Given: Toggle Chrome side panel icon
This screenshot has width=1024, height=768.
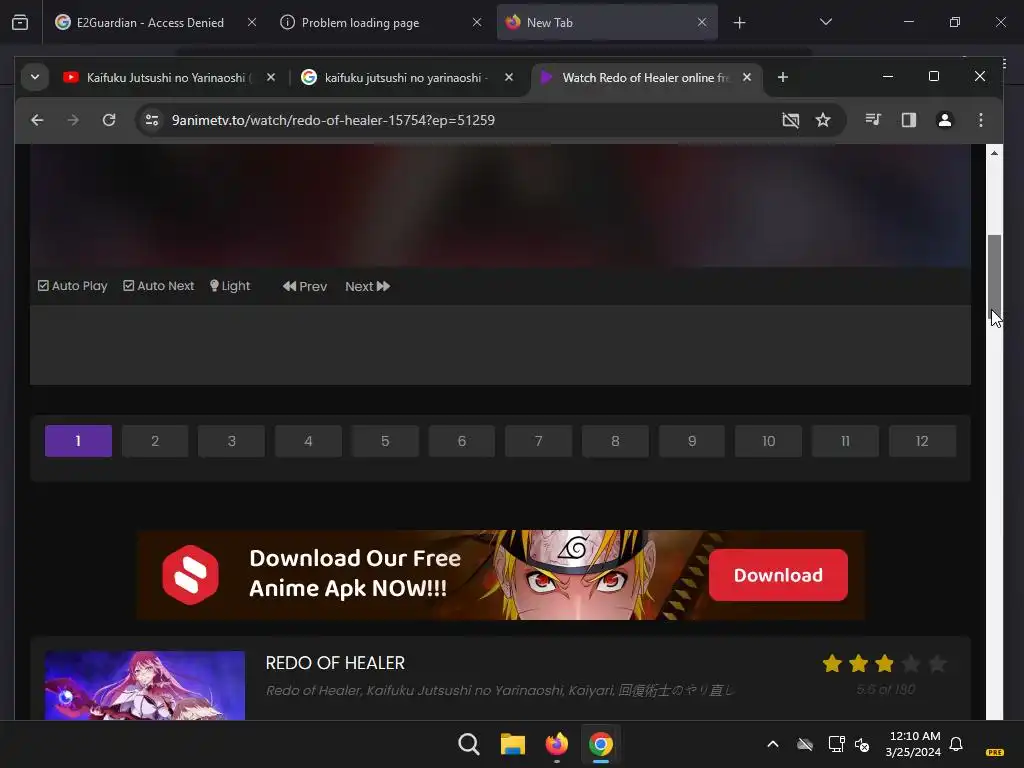Looking at the screenshot, I should coord(908,120).
